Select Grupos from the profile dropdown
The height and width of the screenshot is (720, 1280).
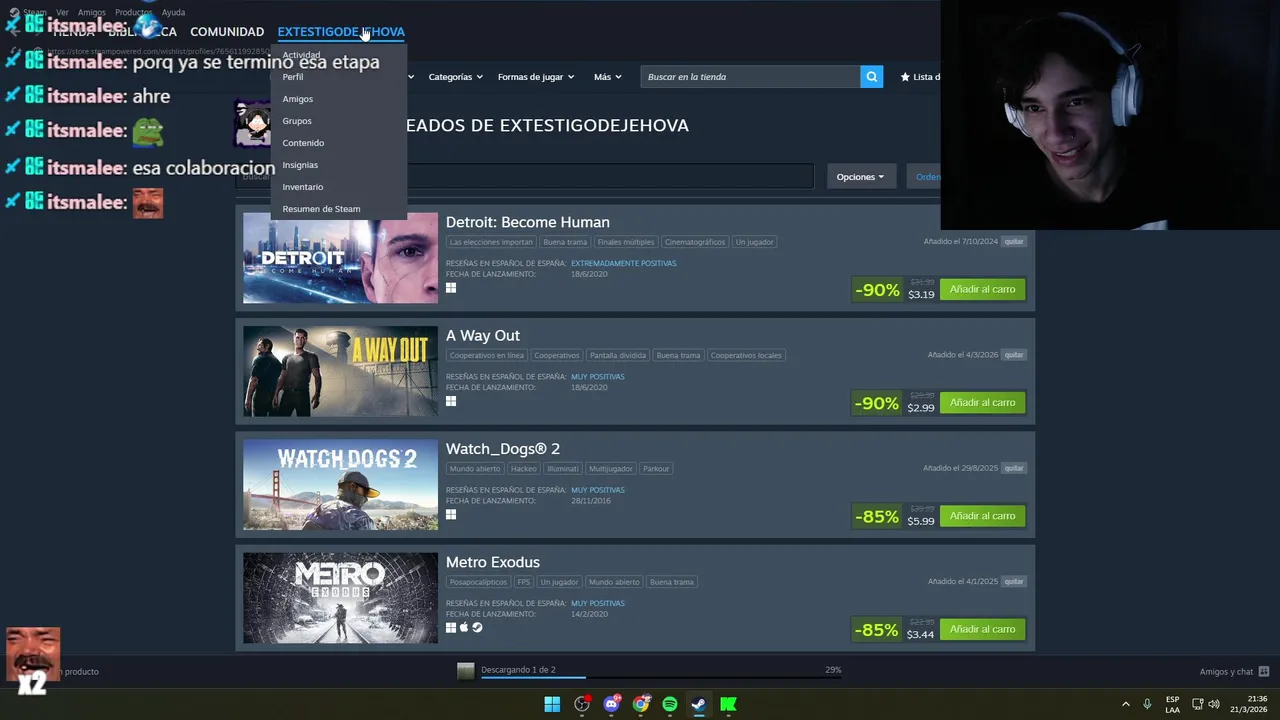pos(297,121)
